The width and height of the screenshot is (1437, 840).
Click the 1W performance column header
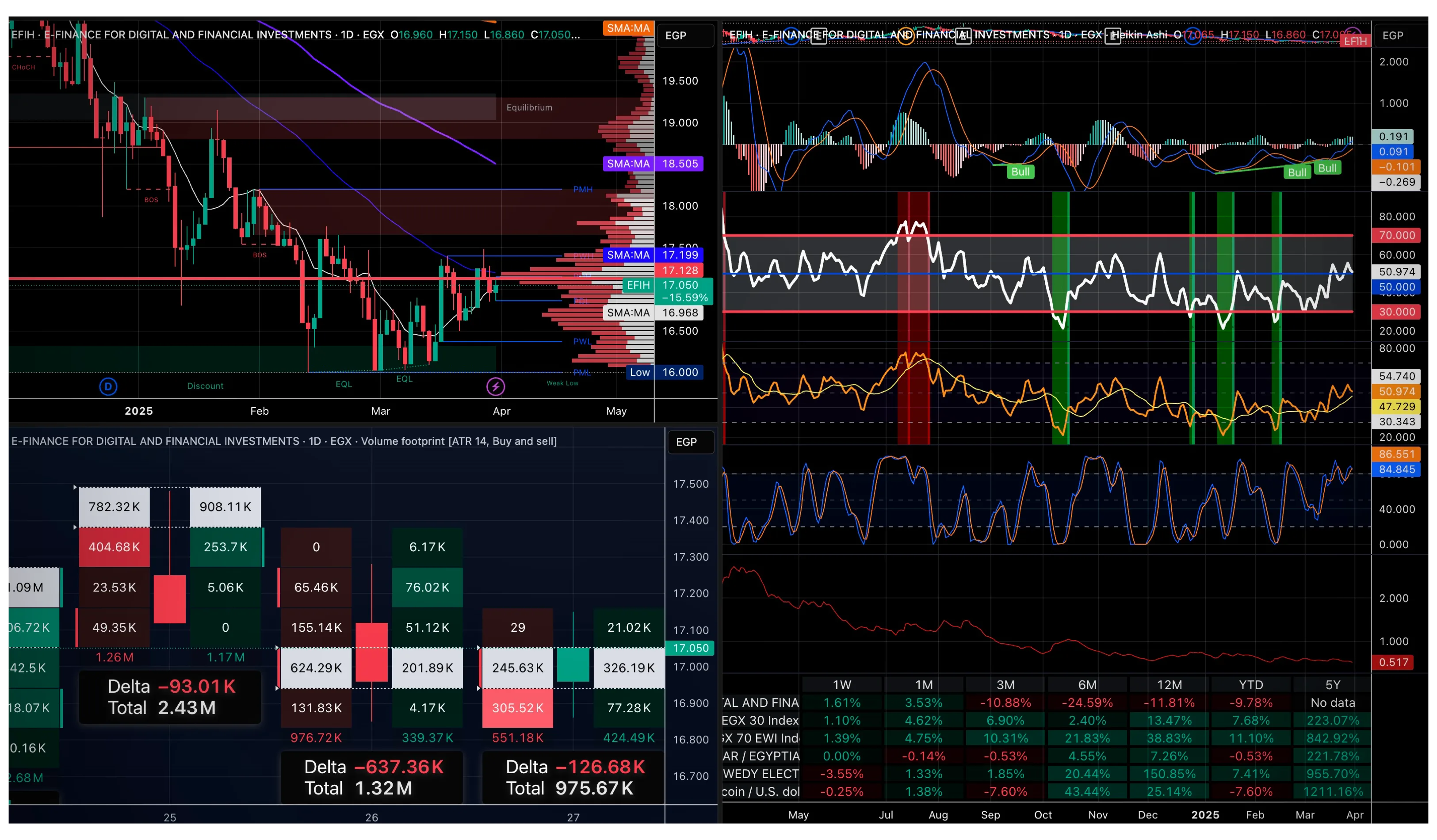point(842,685)
